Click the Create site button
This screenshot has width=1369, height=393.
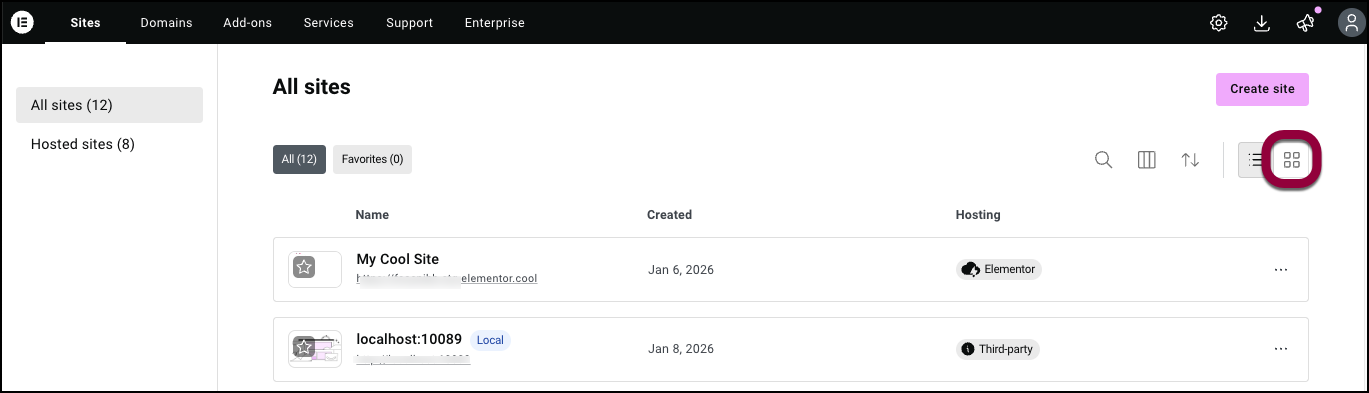pos(1262,89)
